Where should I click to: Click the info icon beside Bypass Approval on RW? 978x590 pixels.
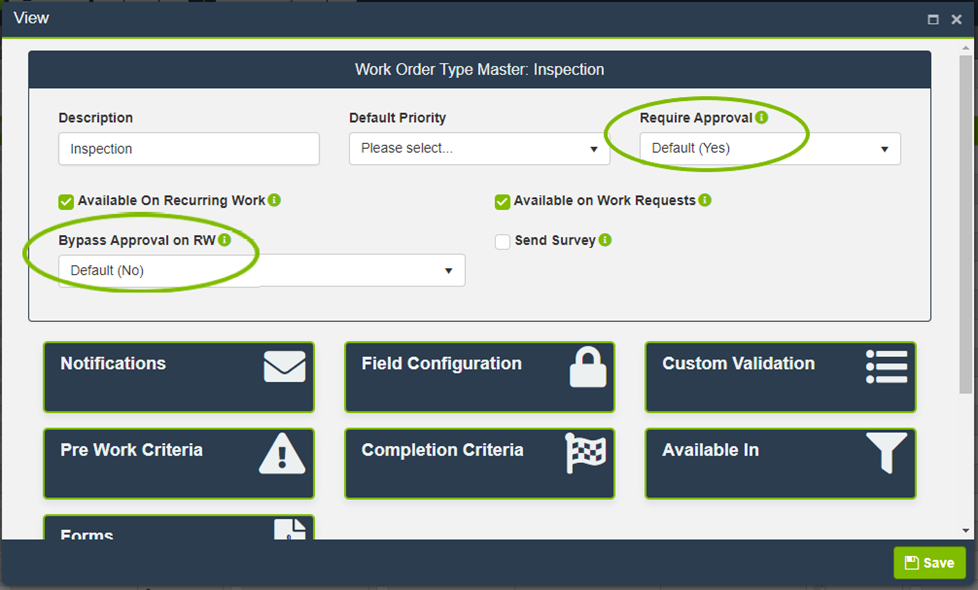tap(224, 240)
